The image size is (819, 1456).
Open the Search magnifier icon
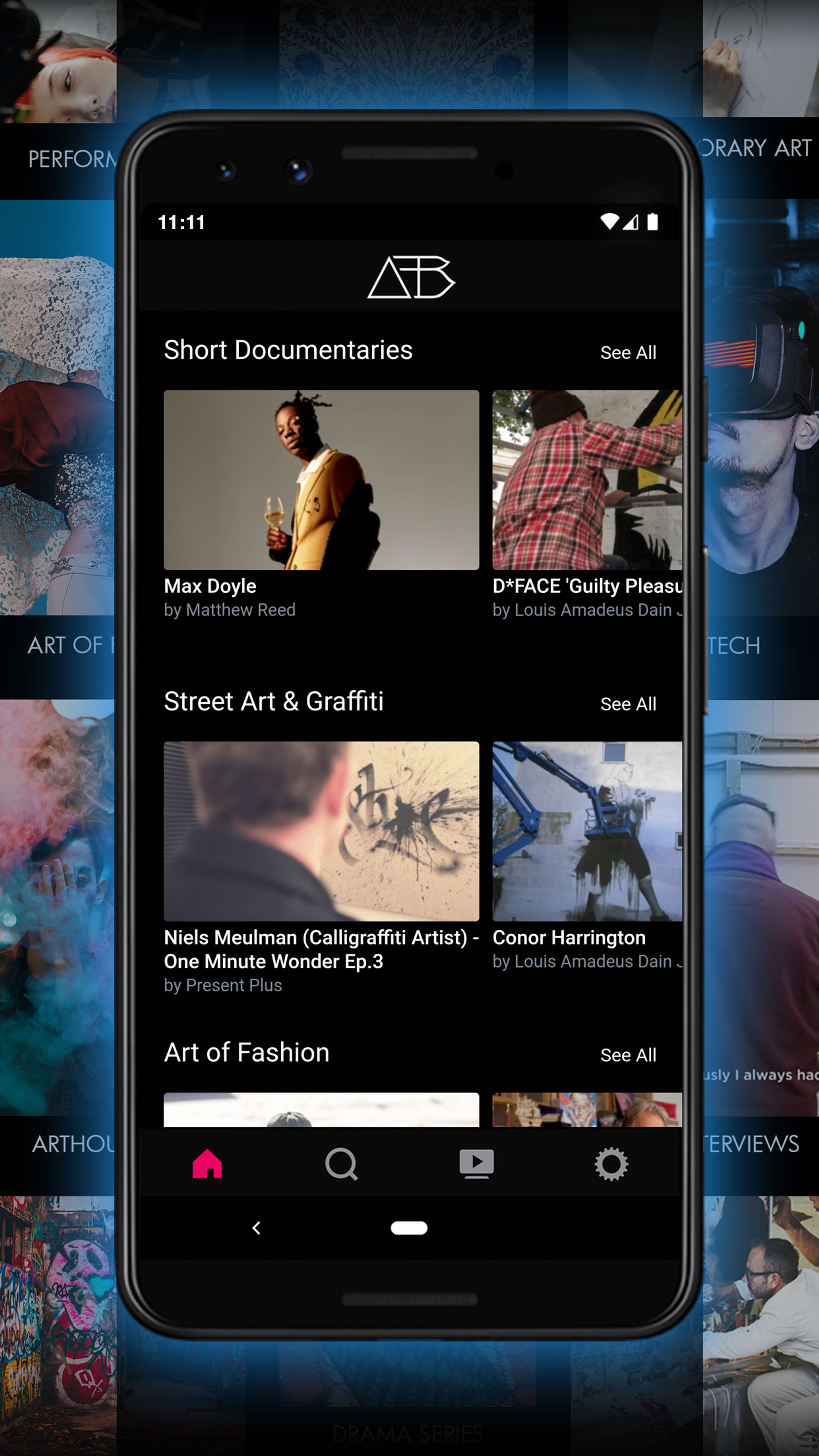[x=342, y=1164]
